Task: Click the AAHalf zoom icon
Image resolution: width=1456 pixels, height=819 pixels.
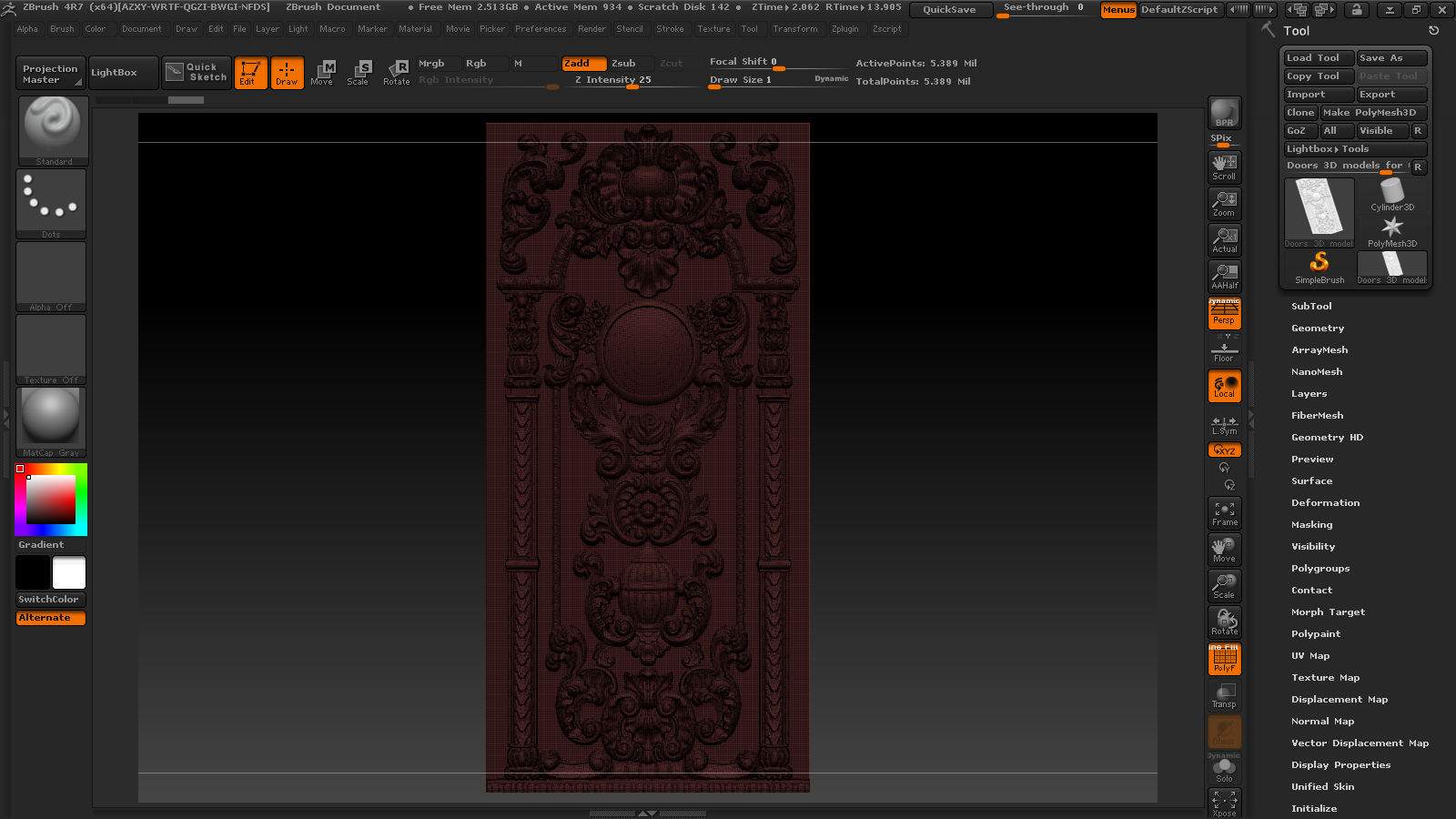Action: [1224, 277]
